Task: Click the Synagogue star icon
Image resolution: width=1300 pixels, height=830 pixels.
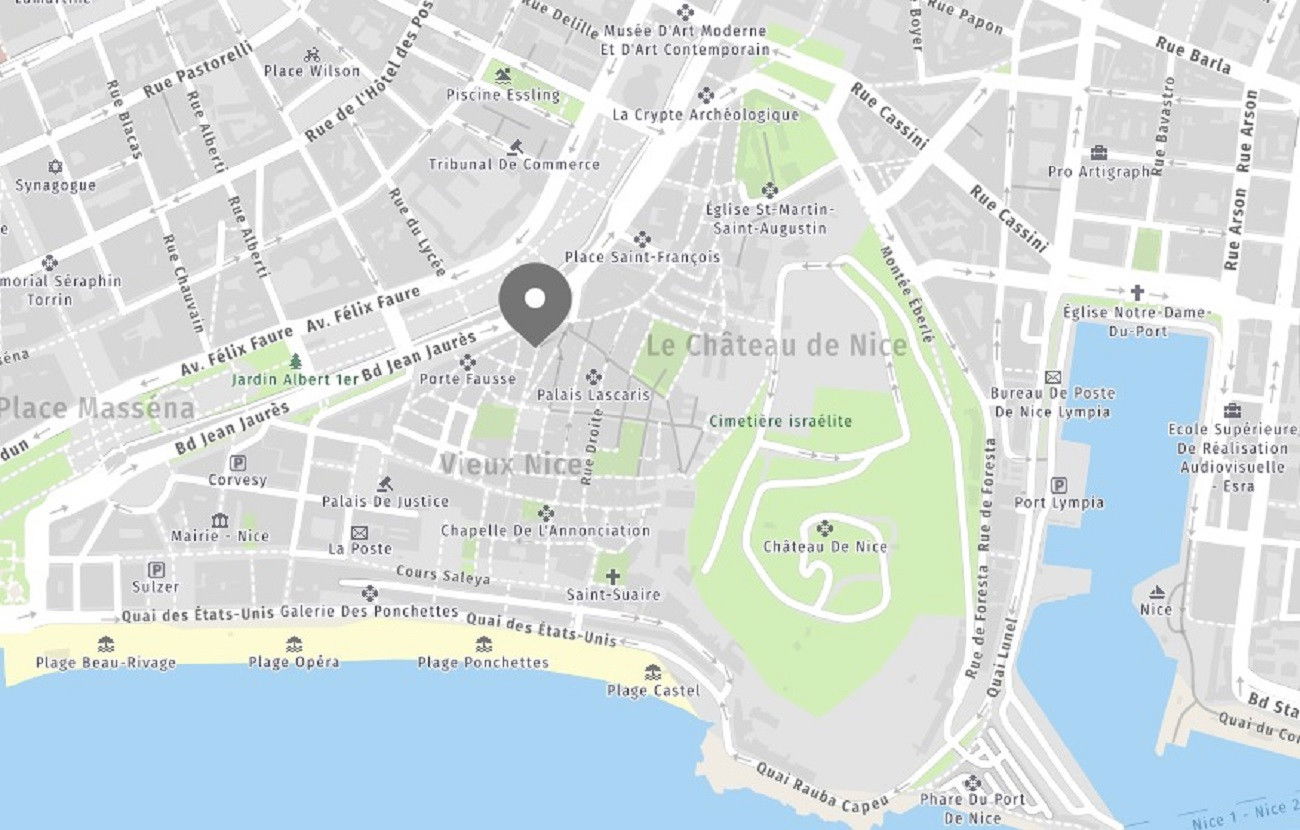Action: click(55, 167)
